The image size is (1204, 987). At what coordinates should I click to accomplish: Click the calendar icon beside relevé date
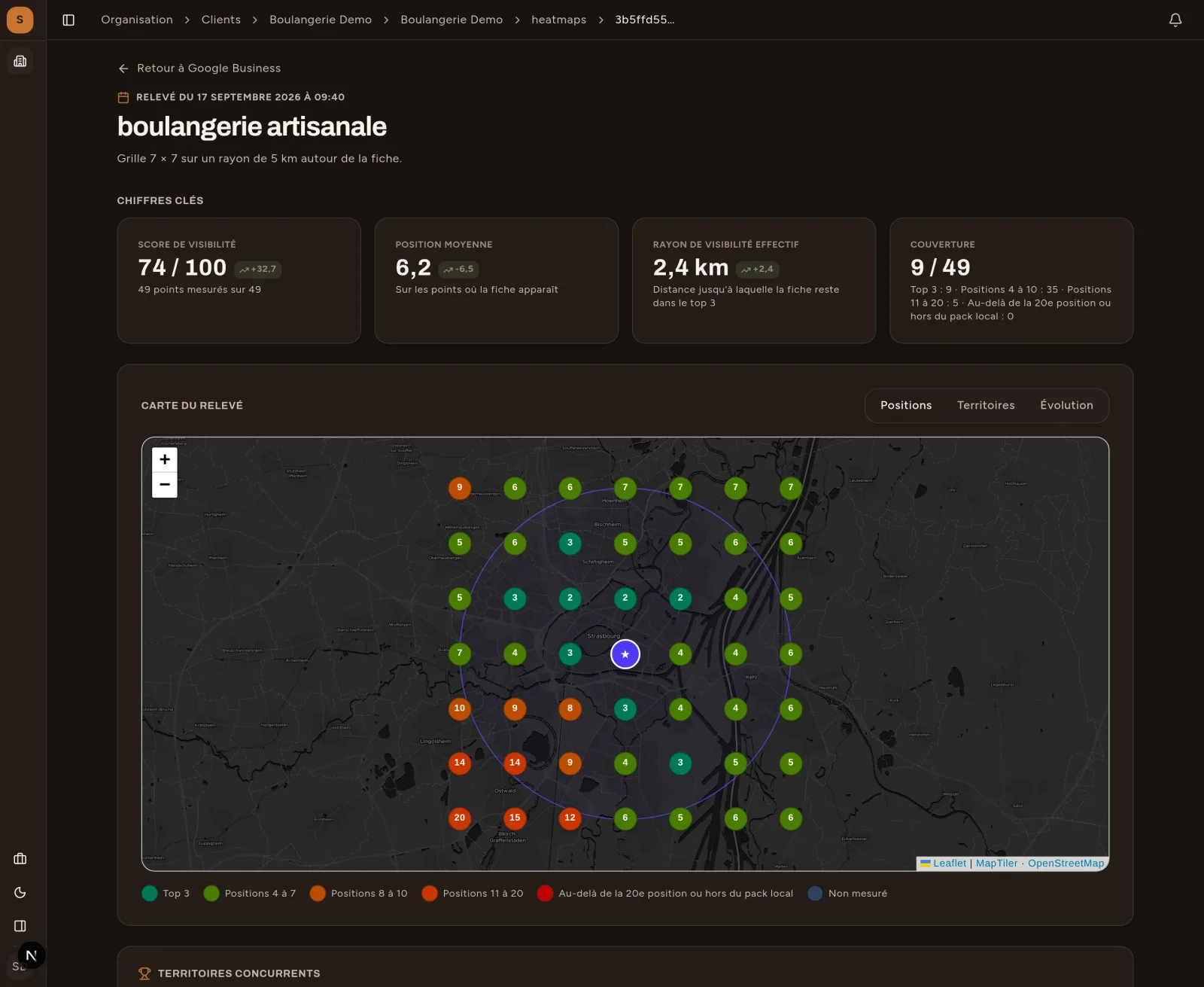[123, 97]
